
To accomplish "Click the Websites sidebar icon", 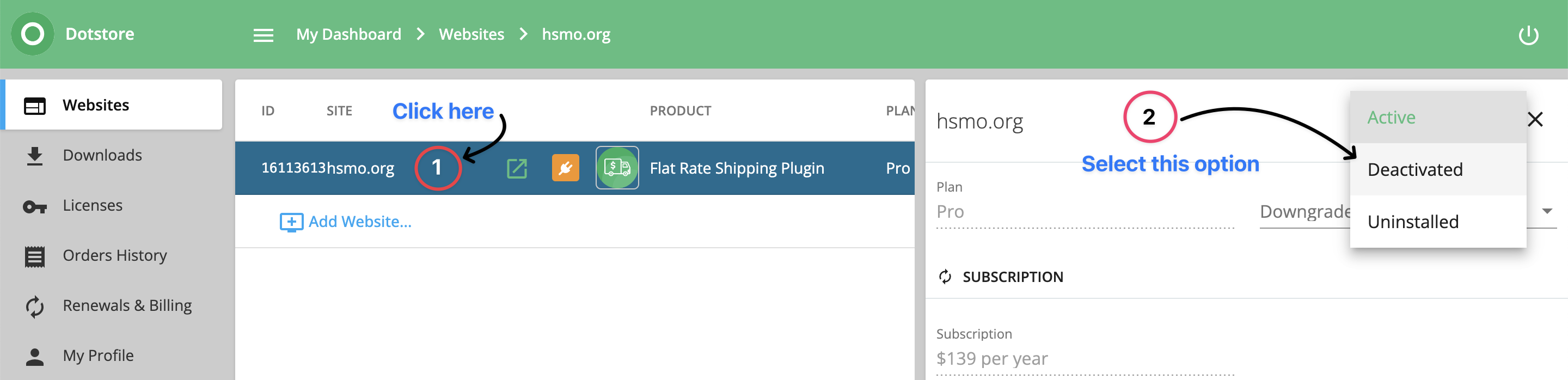I will click(35, 106).
